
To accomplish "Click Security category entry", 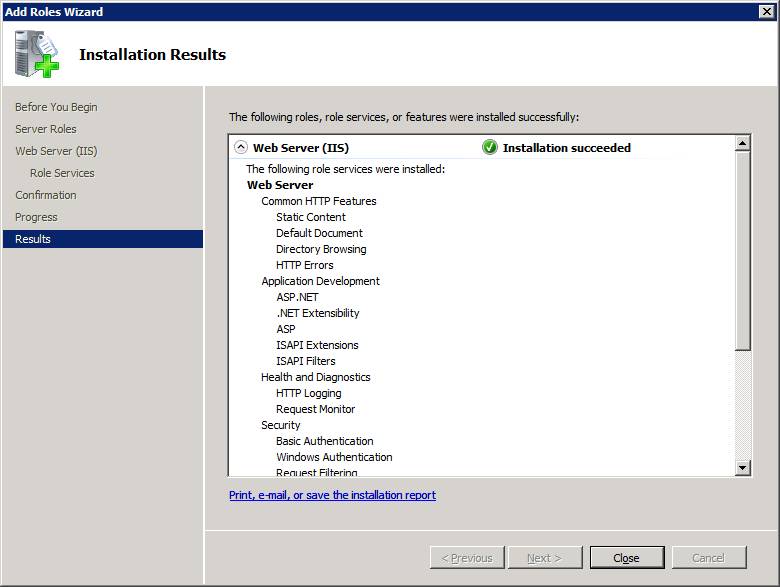I will 281,425.
